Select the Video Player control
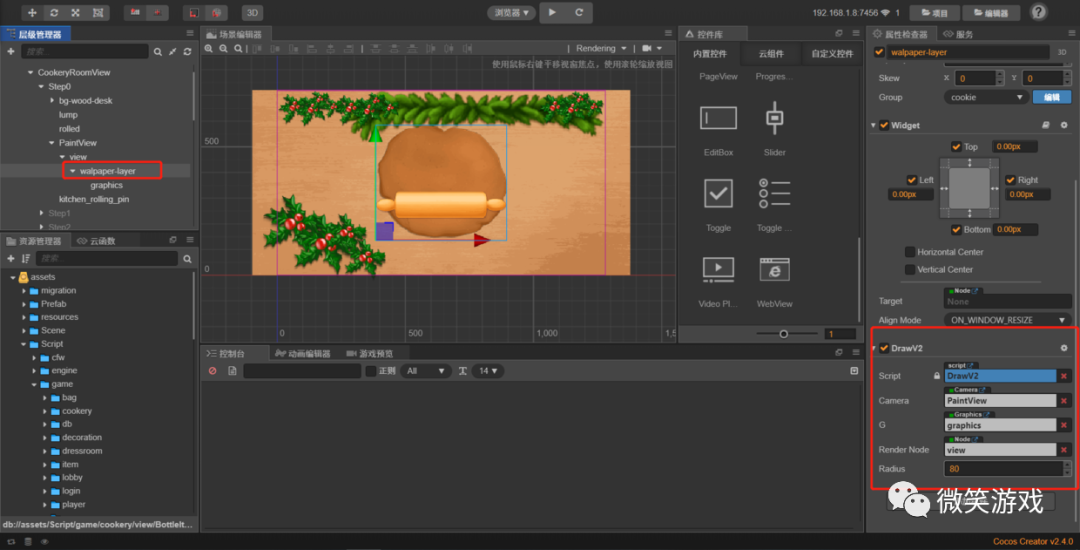The image size is (1080, 550). 718,282
